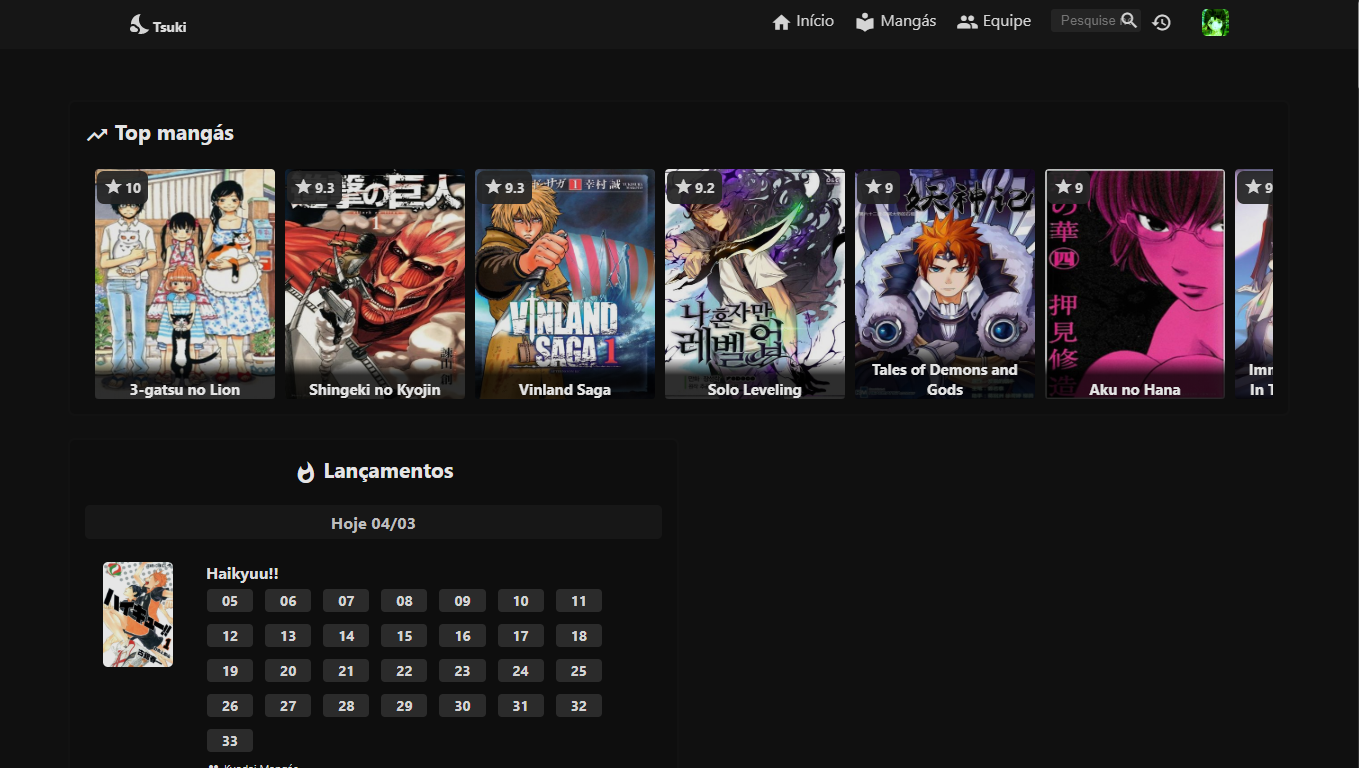Open Haikyuu chapter 19
This screenshot has width=1359, height=768.
point(230,671)
